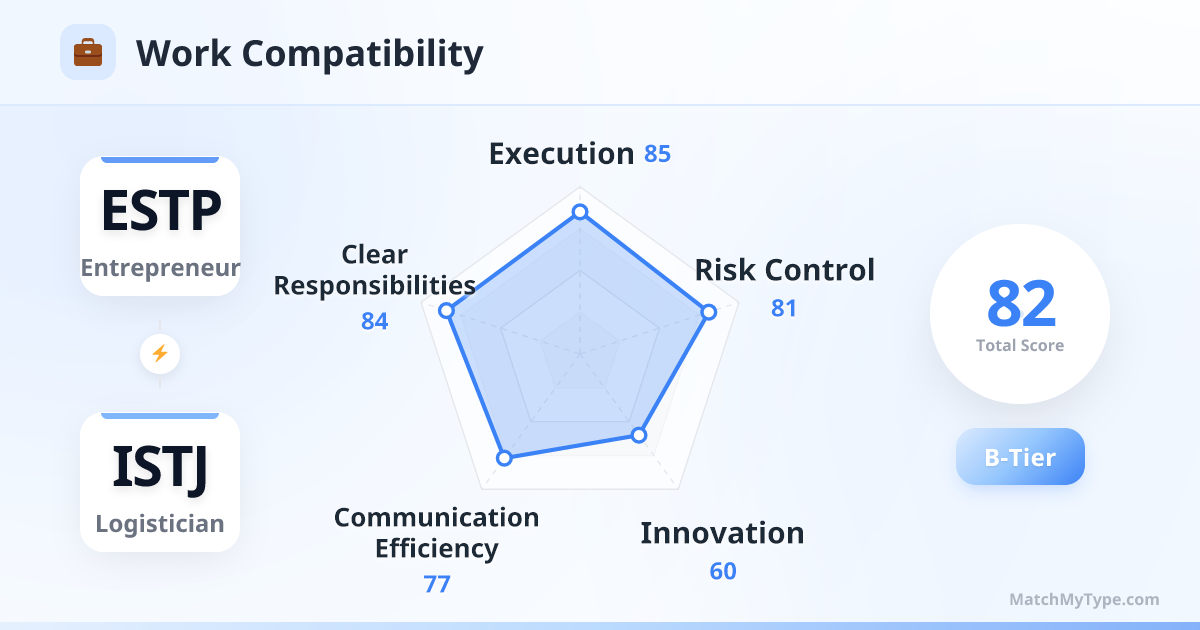Open the MatchMyType.com link
Screen dimensions: 1200x630
1084,600
